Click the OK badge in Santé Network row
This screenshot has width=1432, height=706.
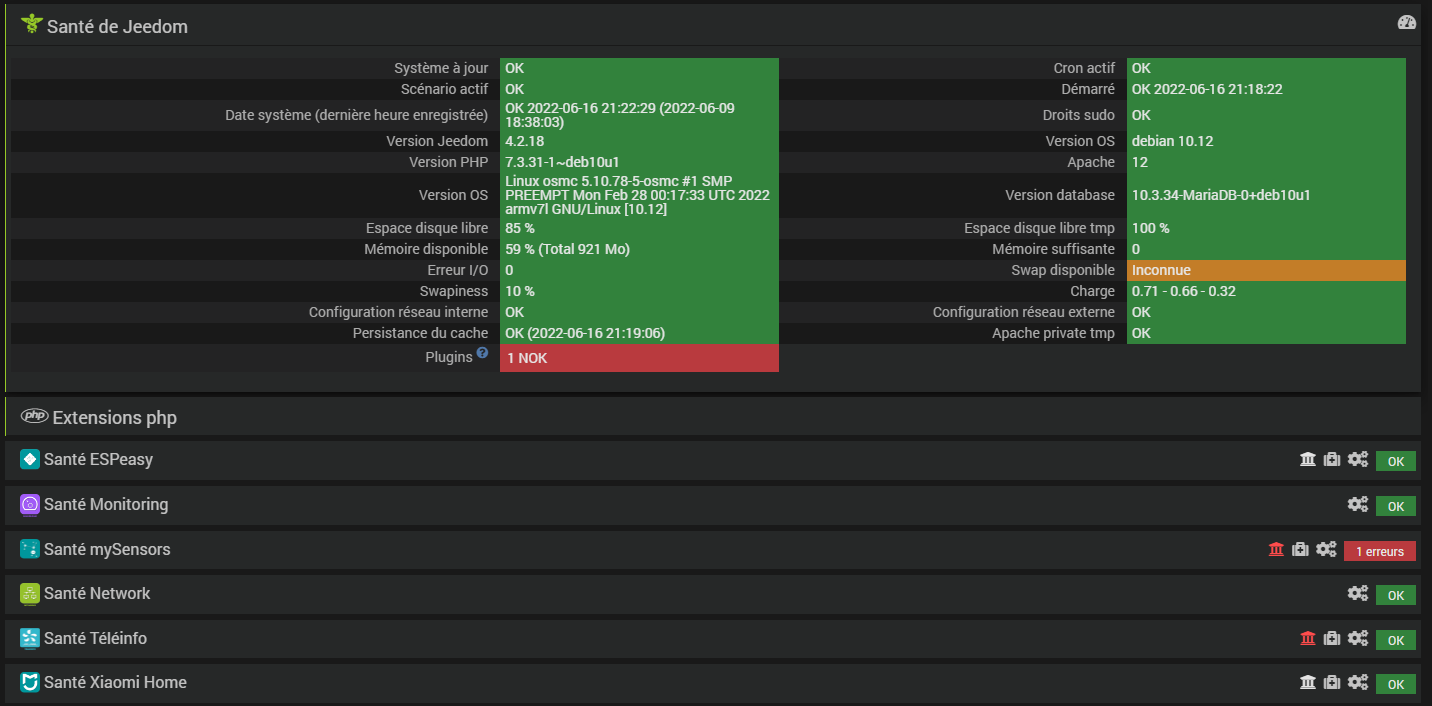coord(1396,595)
